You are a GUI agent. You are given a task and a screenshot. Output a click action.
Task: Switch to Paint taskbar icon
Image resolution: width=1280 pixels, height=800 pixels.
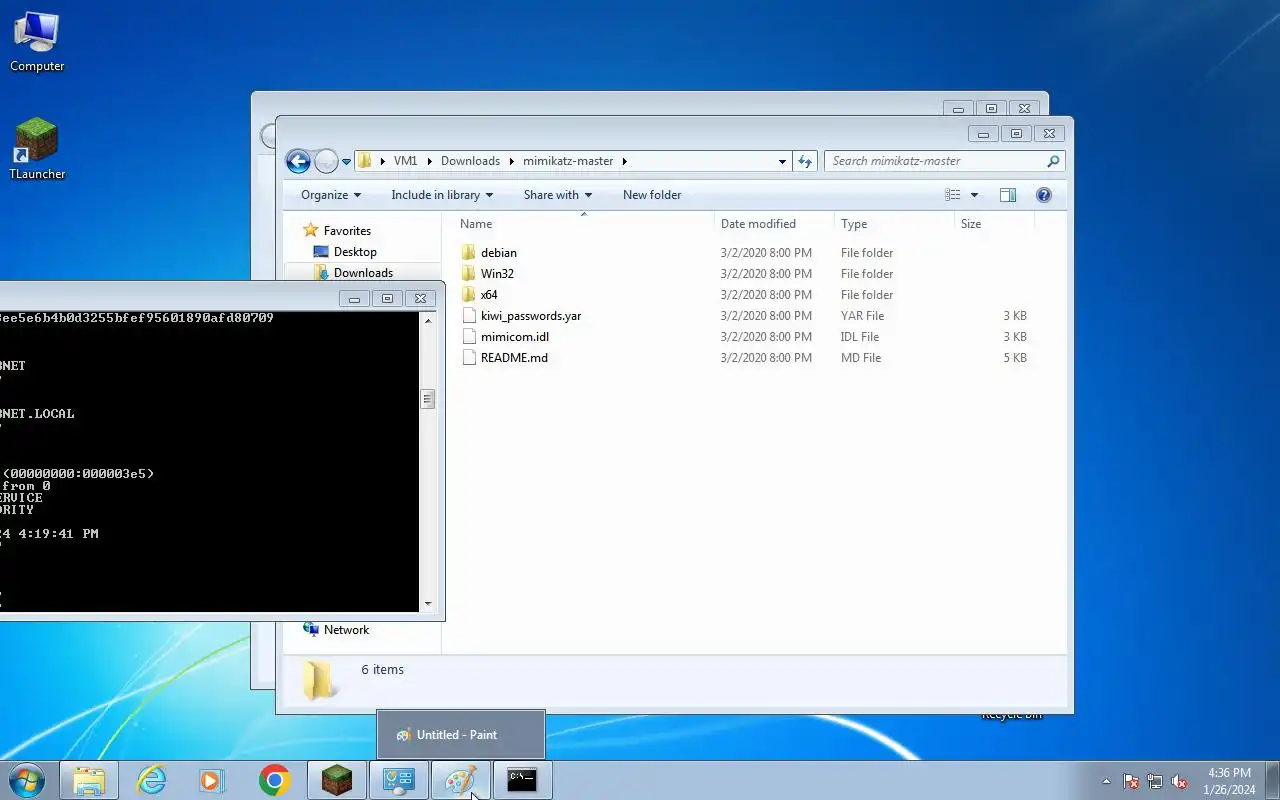(x=461, y=781)
